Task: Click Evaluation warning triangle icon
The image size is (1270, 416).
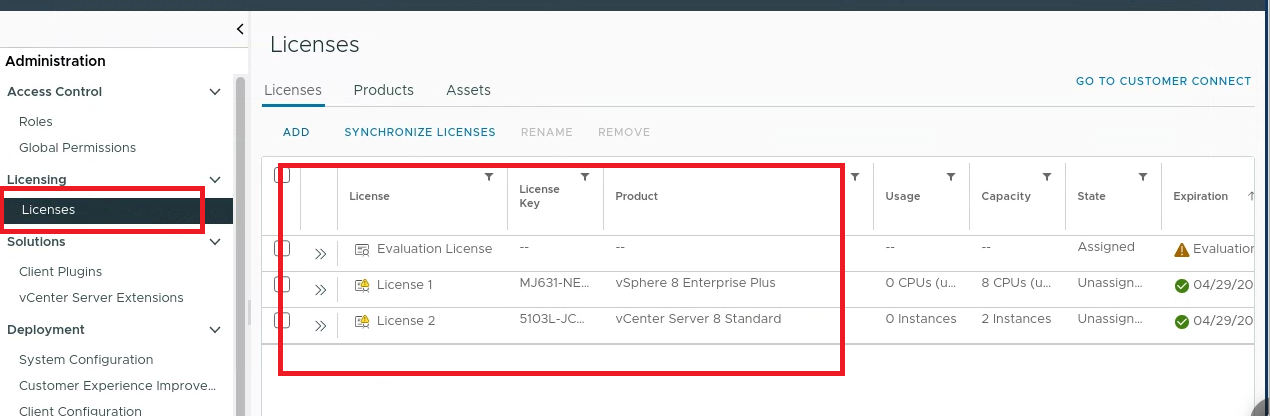Action: (1182, 249)
